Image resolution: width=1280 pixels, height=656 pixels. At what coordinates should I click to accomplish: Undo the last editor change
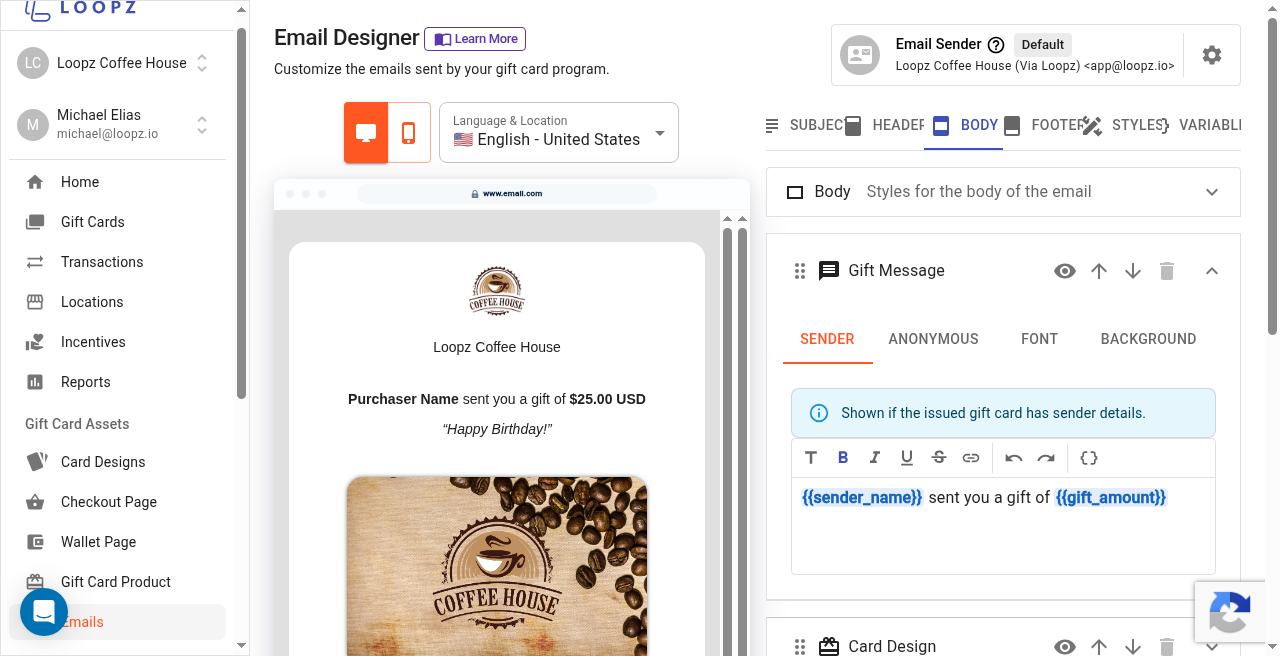tap(1014, 458)
